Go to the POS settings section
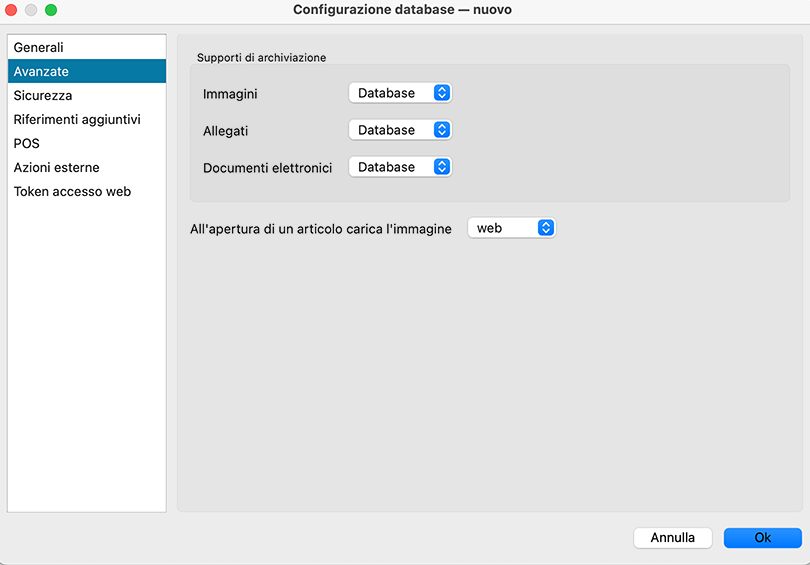 click(27, 144)
